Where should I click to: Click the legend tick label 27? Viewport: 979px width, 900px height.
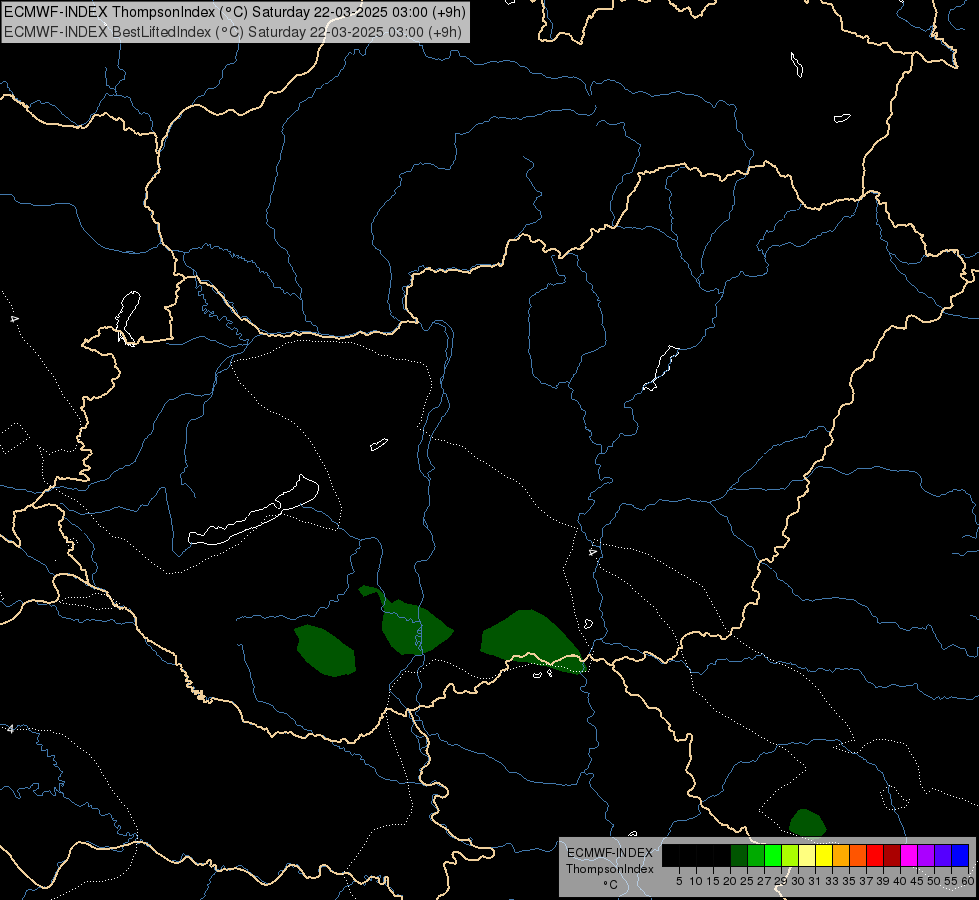(764, 881)
